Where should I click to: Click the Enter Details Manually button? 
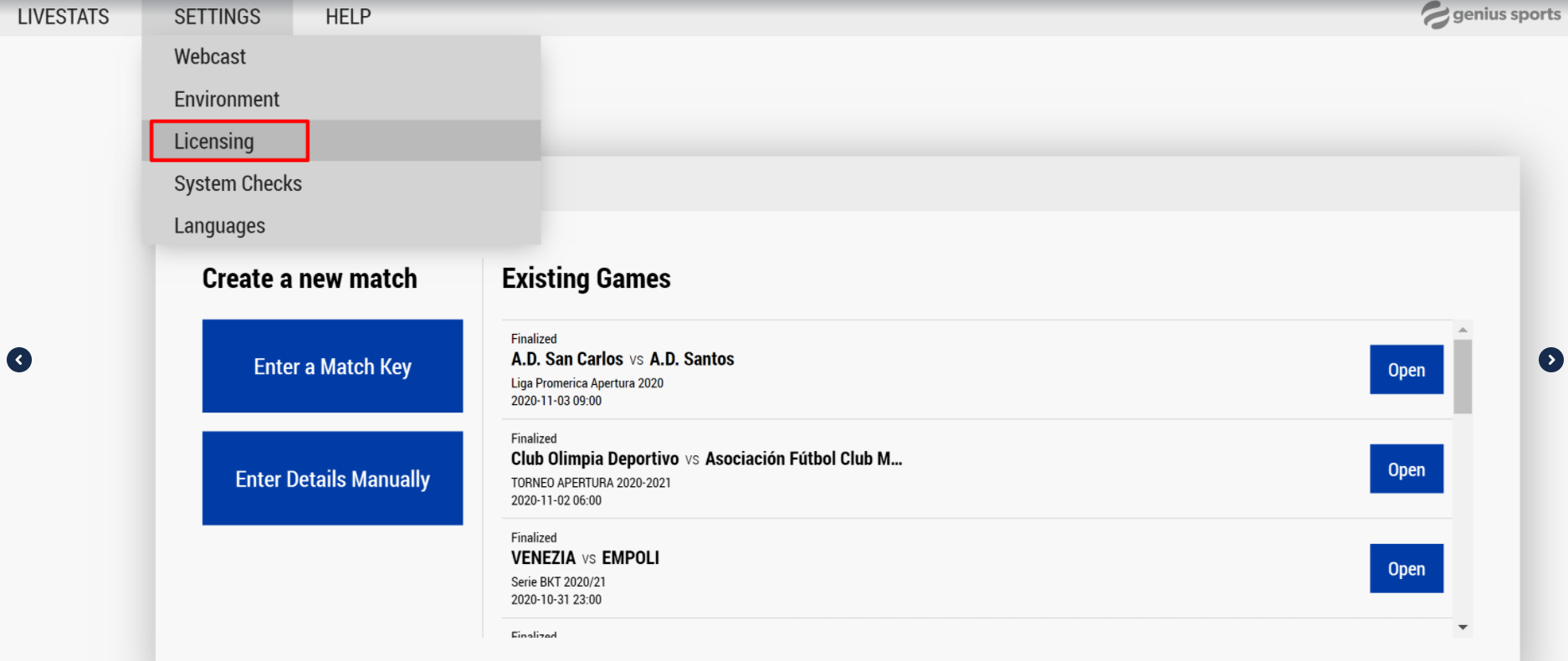(332, 479)
